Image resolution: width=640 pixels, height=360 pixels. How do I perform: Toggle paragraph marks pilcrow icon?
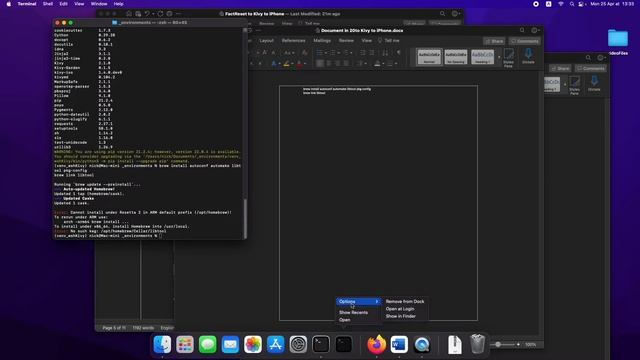click(x=398, y=53)
